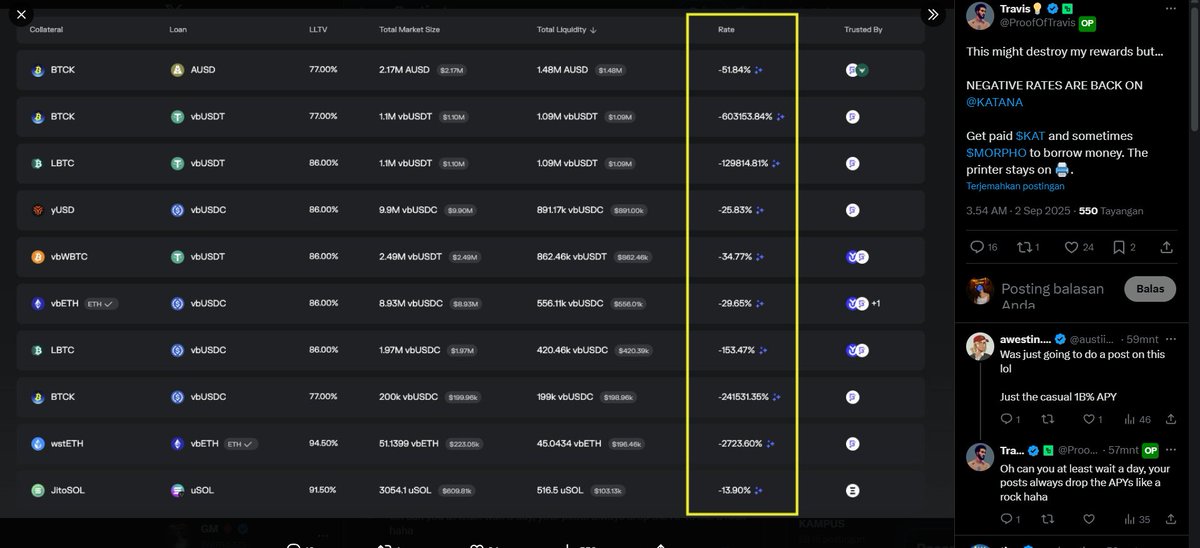Open Travis profile avatar in post header
This screenshot has height=548, width=1200.
[980, 16]
